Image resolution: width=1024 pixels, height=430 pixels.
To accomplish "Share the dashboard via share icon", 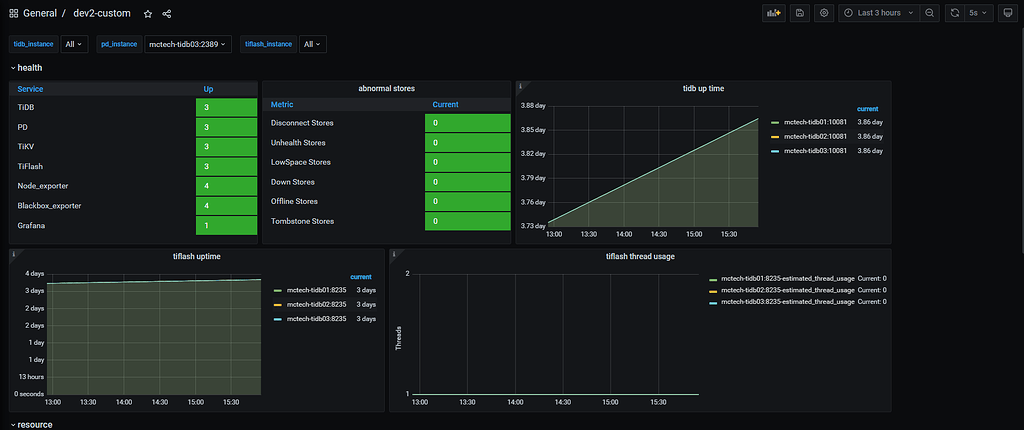I will click(167, 14).
